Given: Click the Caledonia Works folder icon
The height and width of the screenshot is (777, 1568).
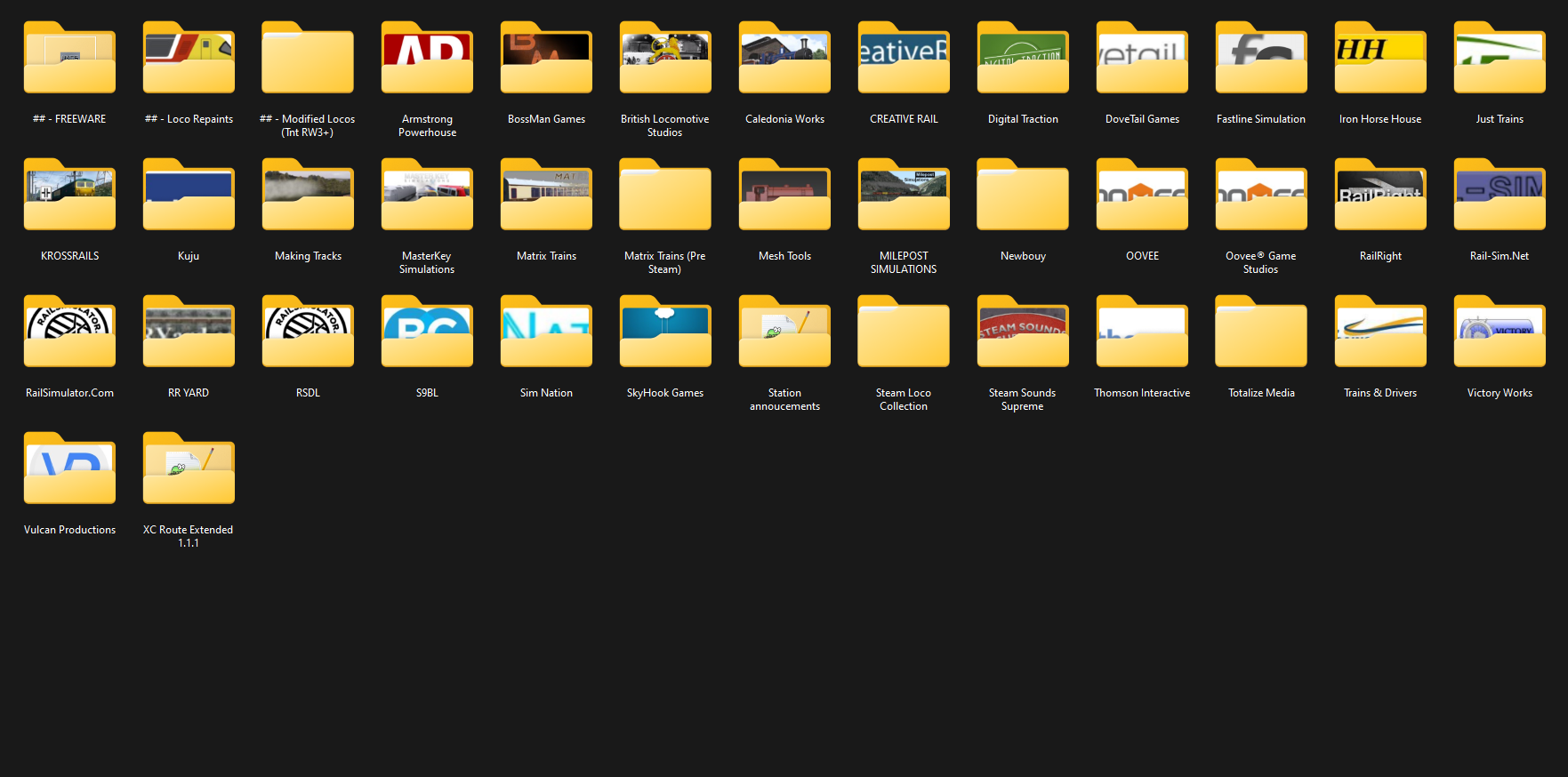Looking at the screenshot, I should click(x=784, y=59).
